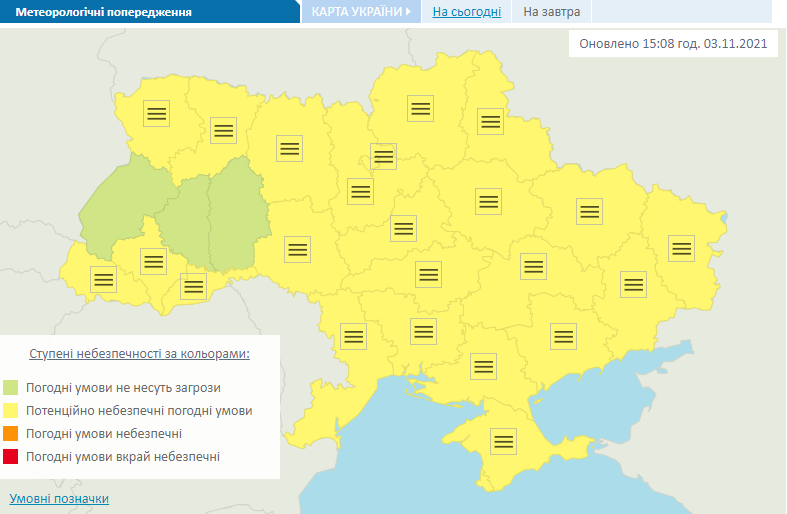The height and width of the screenshot is (514, 787).
Task: Click Потенційно небезпечні погодні умови label
Action: point(139,411)
